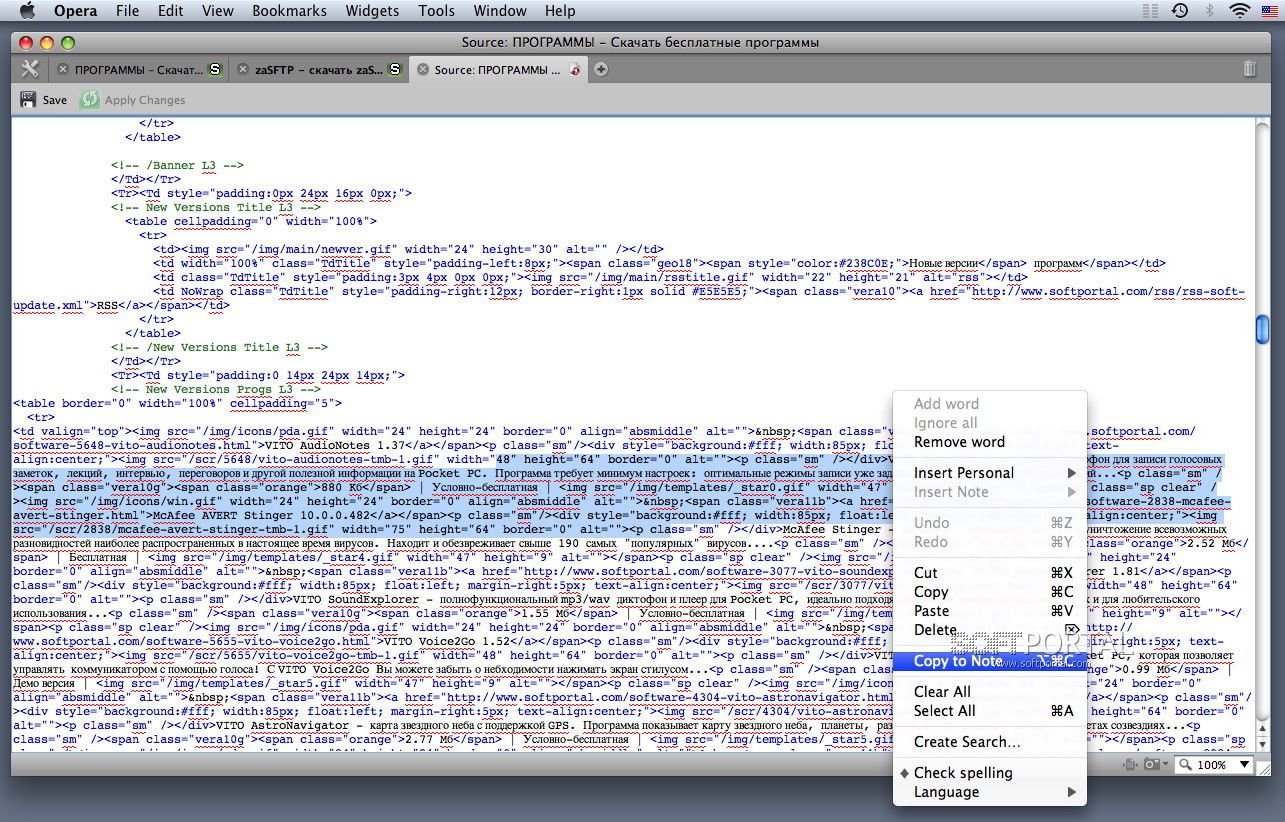Choose Copy to Note in the context menu
Viewport: 1285px width, 822px height.
click(989, 661)
